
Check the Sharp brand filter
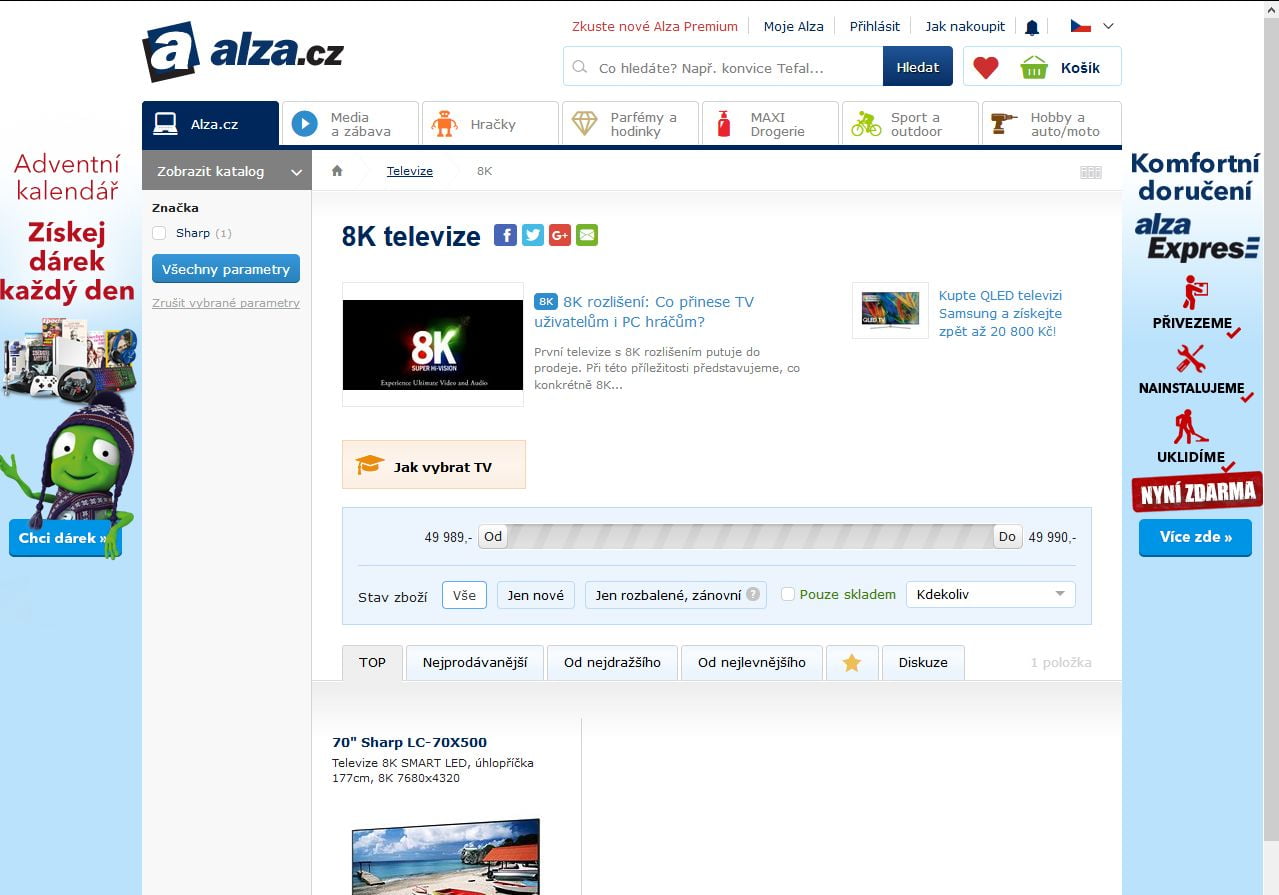[159, 233]
